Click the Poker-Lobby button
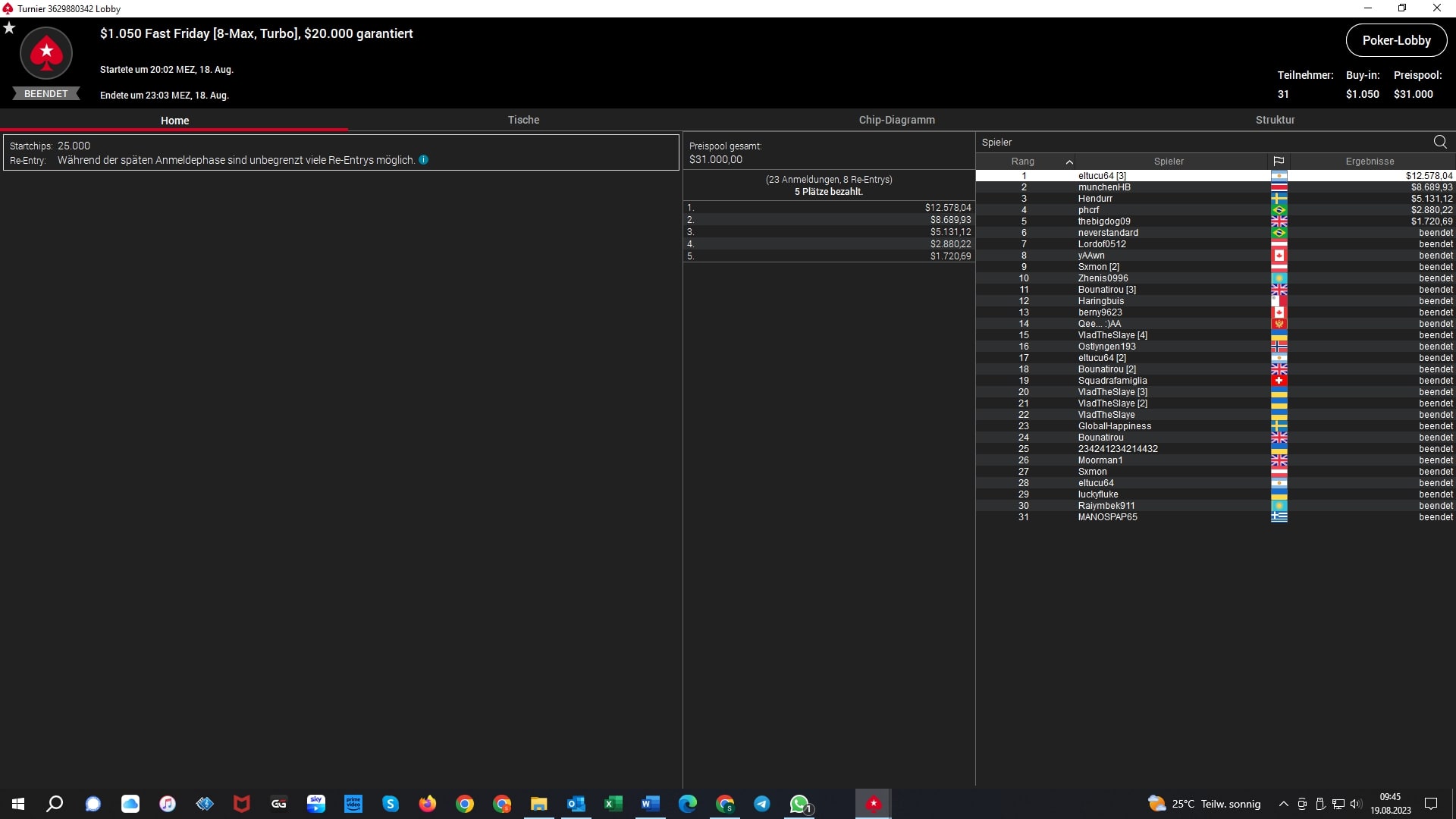Screen dimensions: 1456x819 click(x=1396, y=41)
